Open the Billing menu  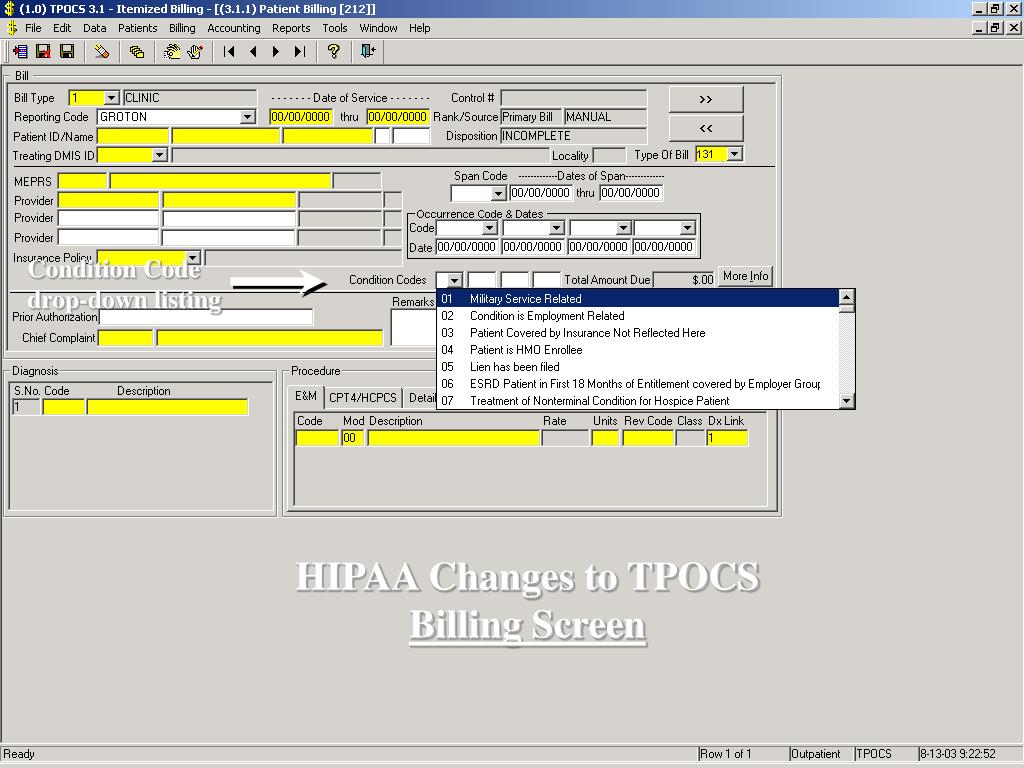point(182,28)
